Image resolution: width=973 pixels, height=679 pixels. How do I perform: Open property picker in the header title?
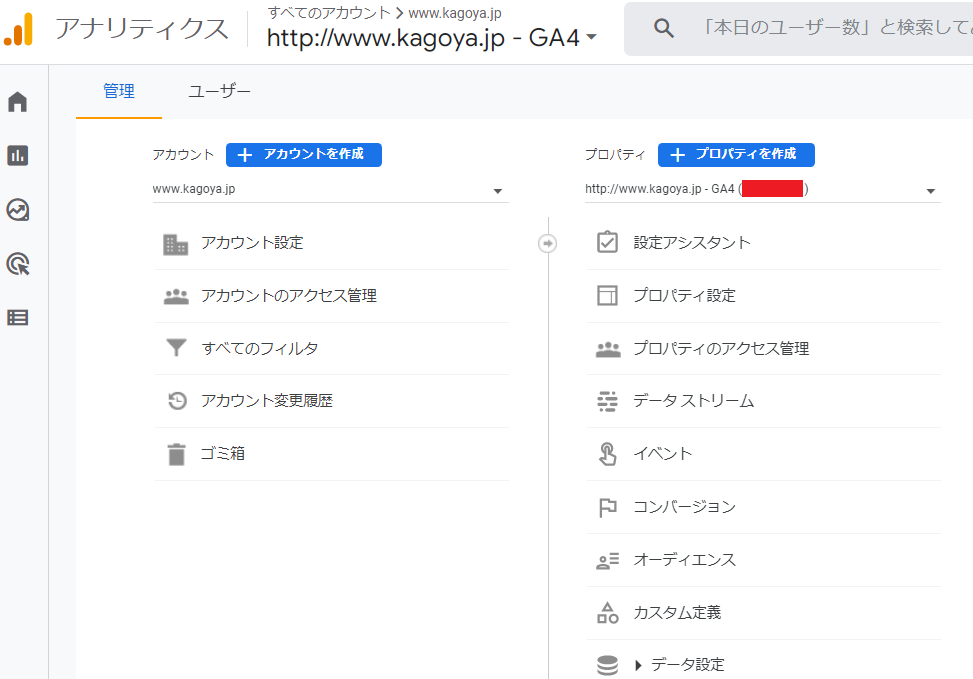(432, 38)
